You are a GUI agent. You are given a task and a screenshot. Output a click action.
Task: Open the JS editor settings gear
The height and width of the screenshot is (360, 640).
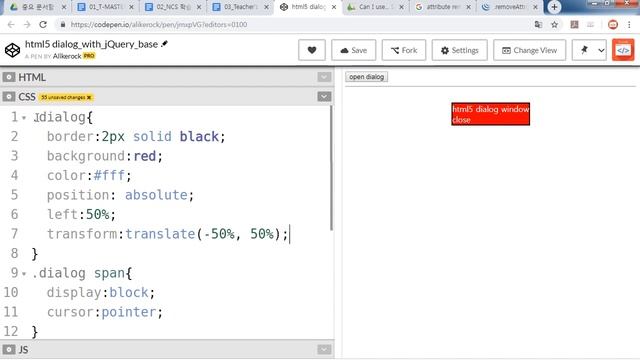[x=9, y=350]
